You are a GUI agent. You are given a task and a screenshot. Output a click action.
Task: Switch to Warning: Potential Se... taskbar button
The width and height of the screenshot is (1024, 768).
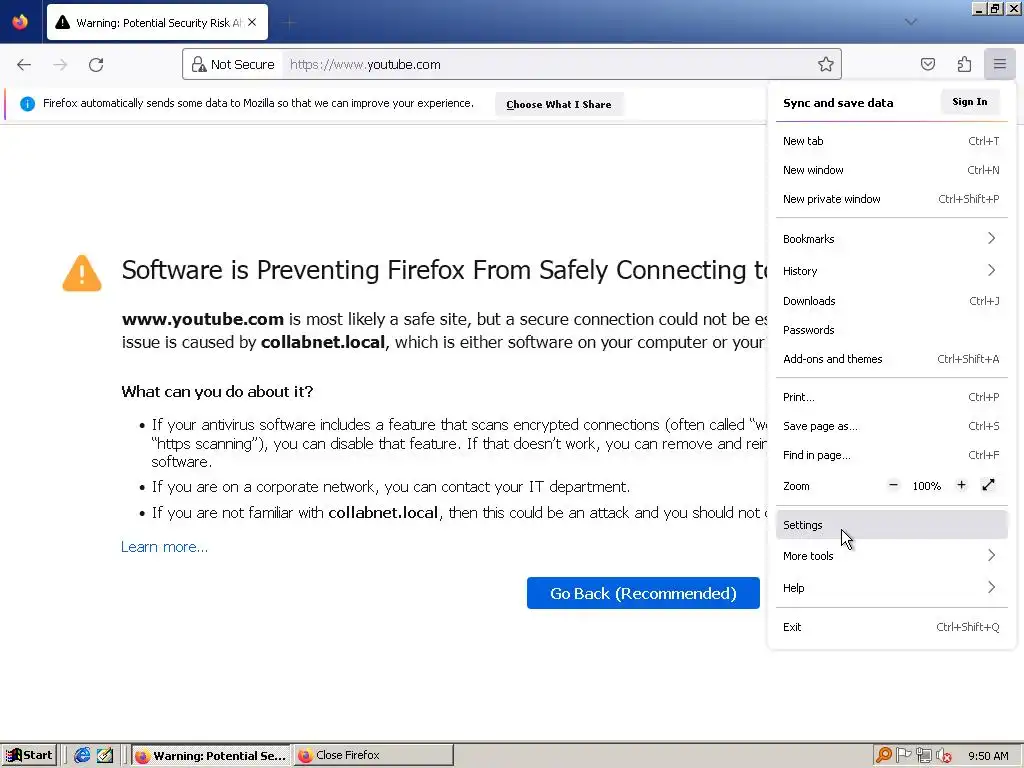click(x=210, y=755)
